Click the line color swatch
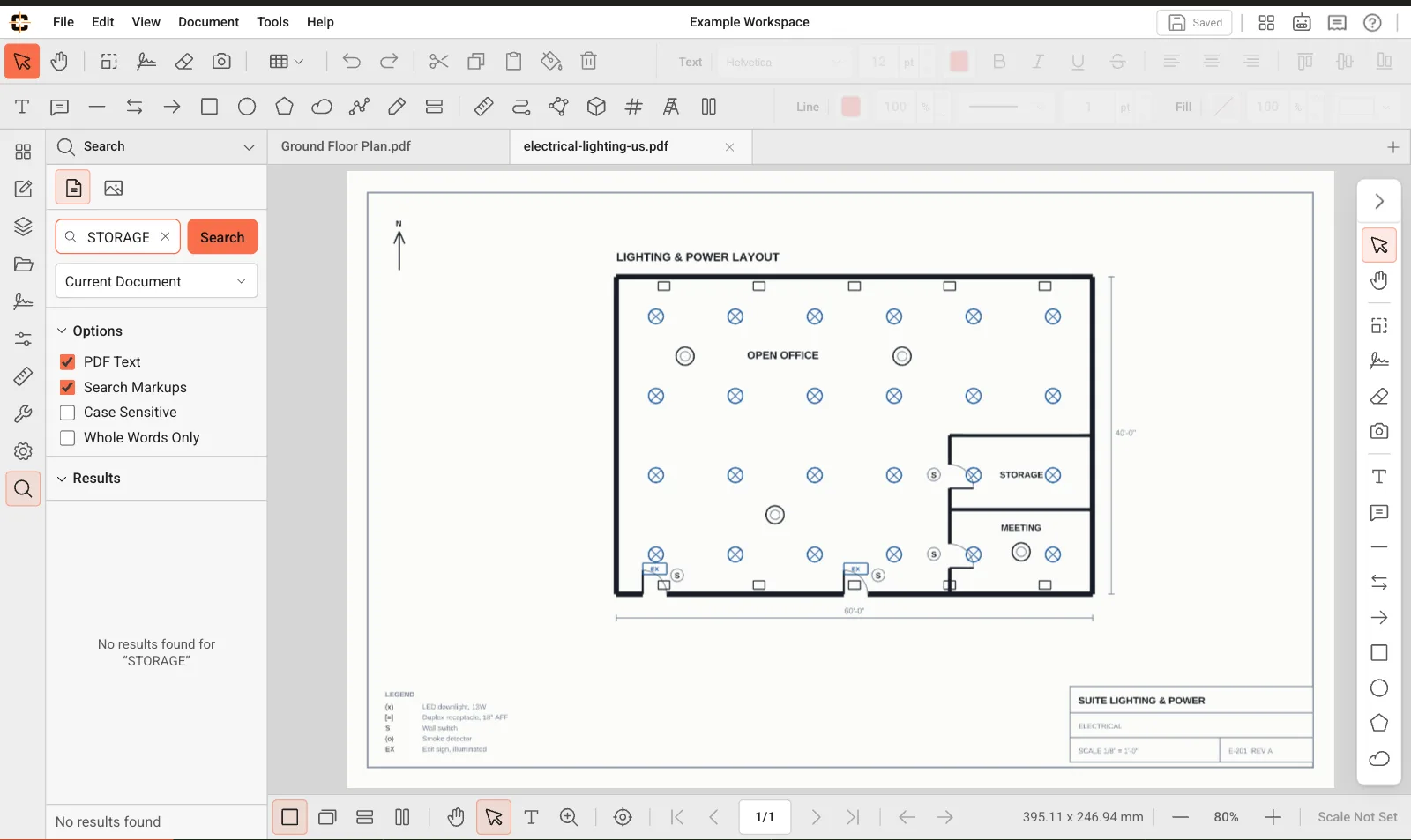1411x840 pixels. click(x=850, y=107)
